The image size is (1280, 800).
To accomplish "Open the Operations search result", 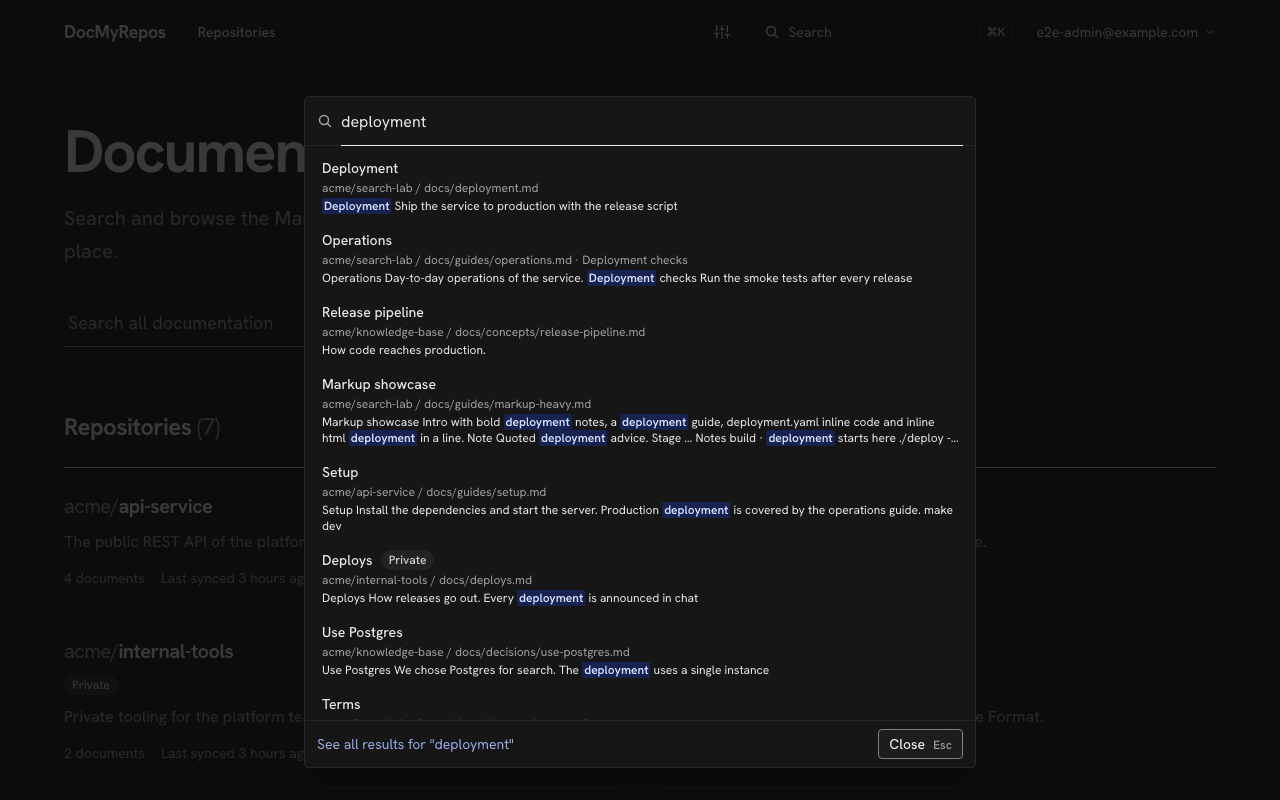I will pyautogui.click(x=640, y=259).
